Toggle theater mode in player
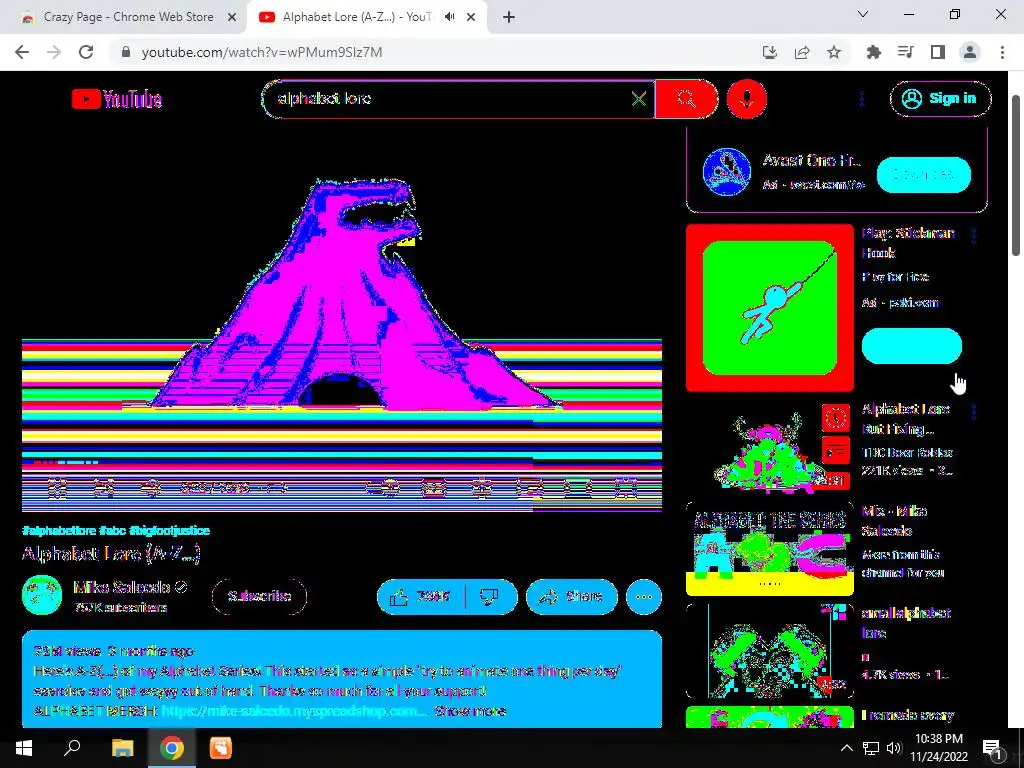This screenshot has width=1024, height=768. 578,487
